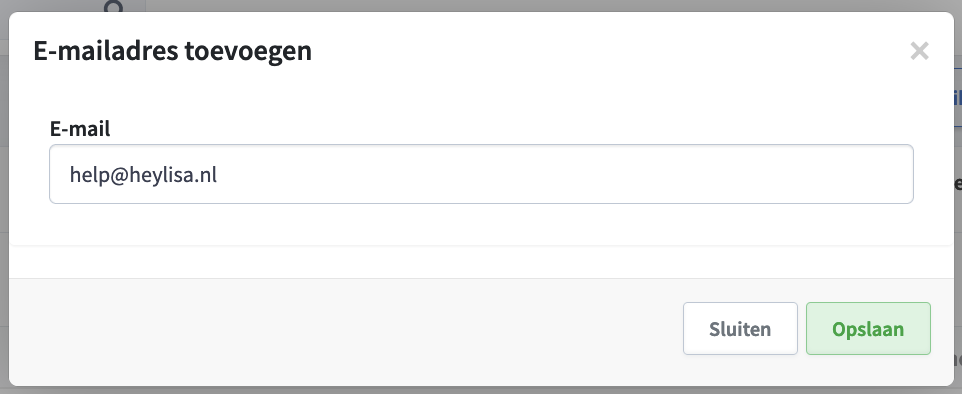Place cursor in help@heylisa.nl text
Image resolution: width=962 pixels, height=394 pixels.
pos(143,175)
